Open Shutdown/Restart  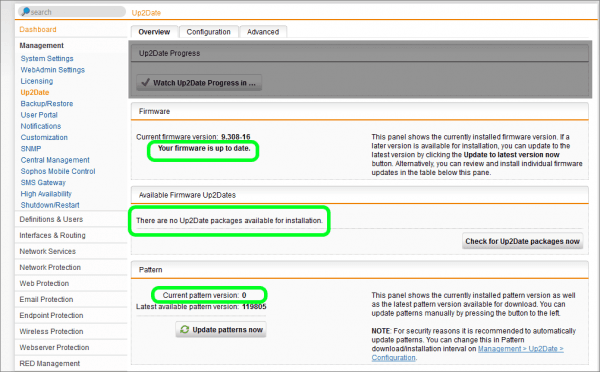tap(50, 205)
